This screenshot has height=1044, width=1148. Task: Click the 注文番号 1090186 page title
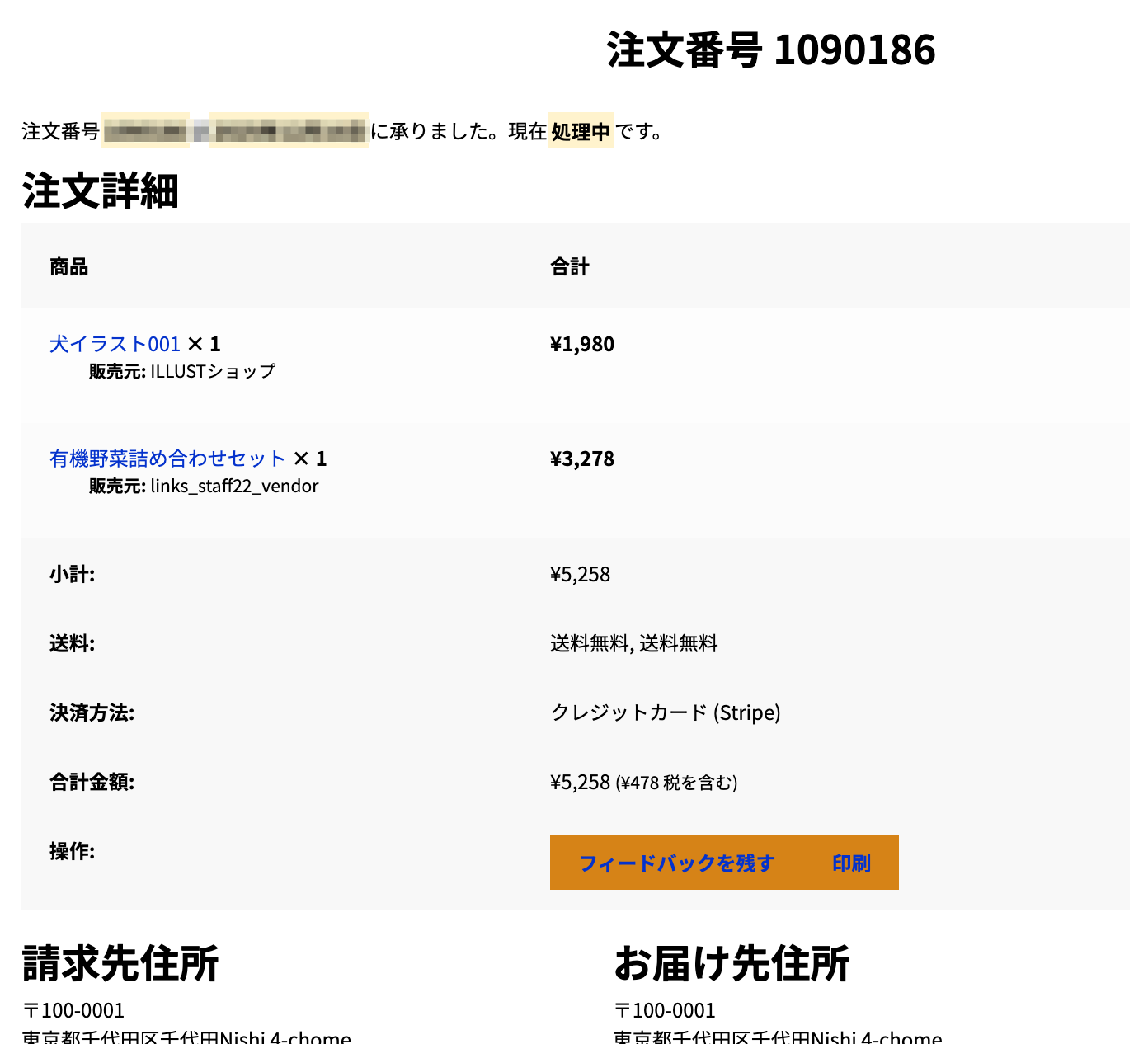point(770,49)
